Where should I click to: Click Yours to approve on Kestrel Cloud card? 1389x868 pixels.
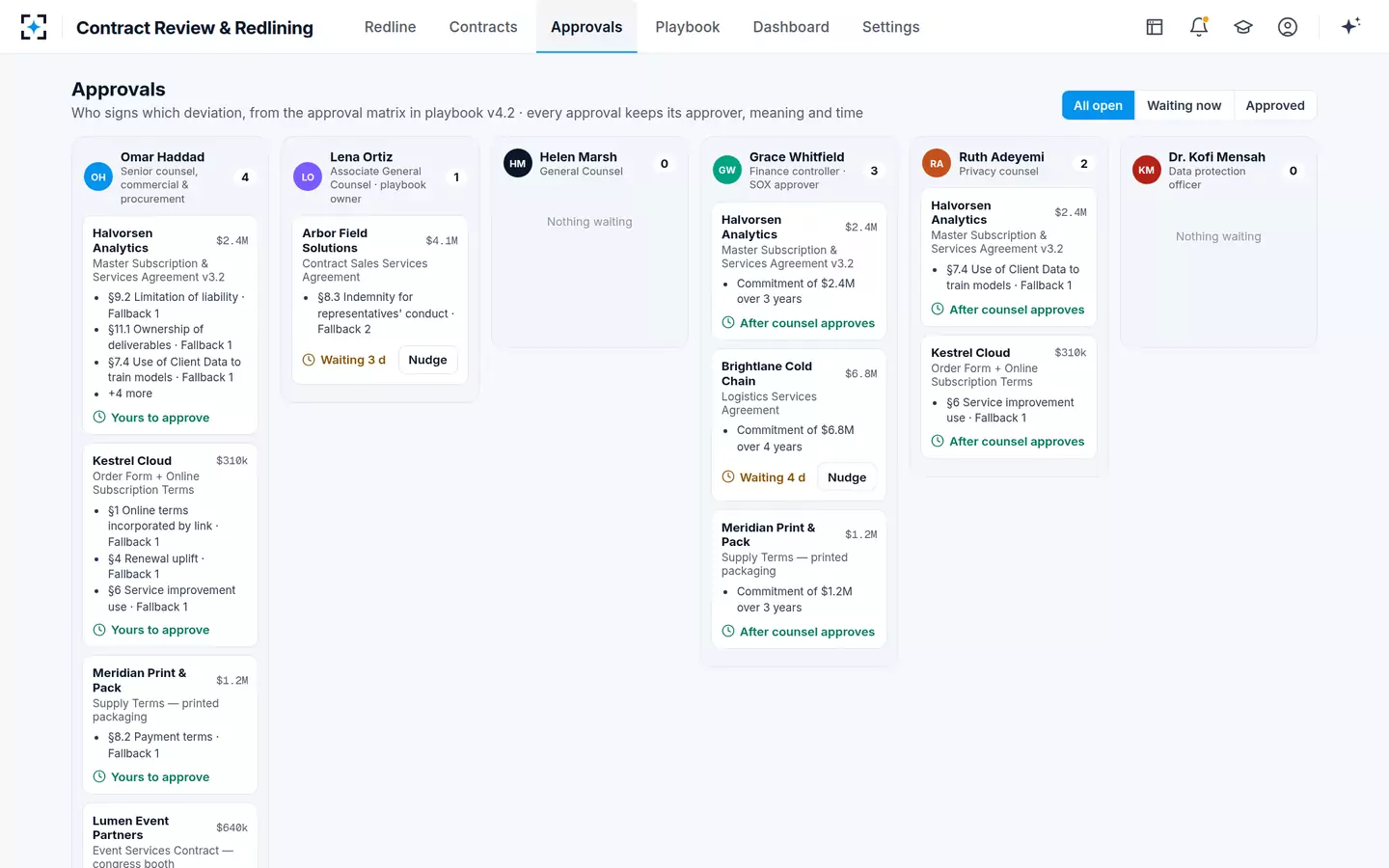tap(160, 630)
